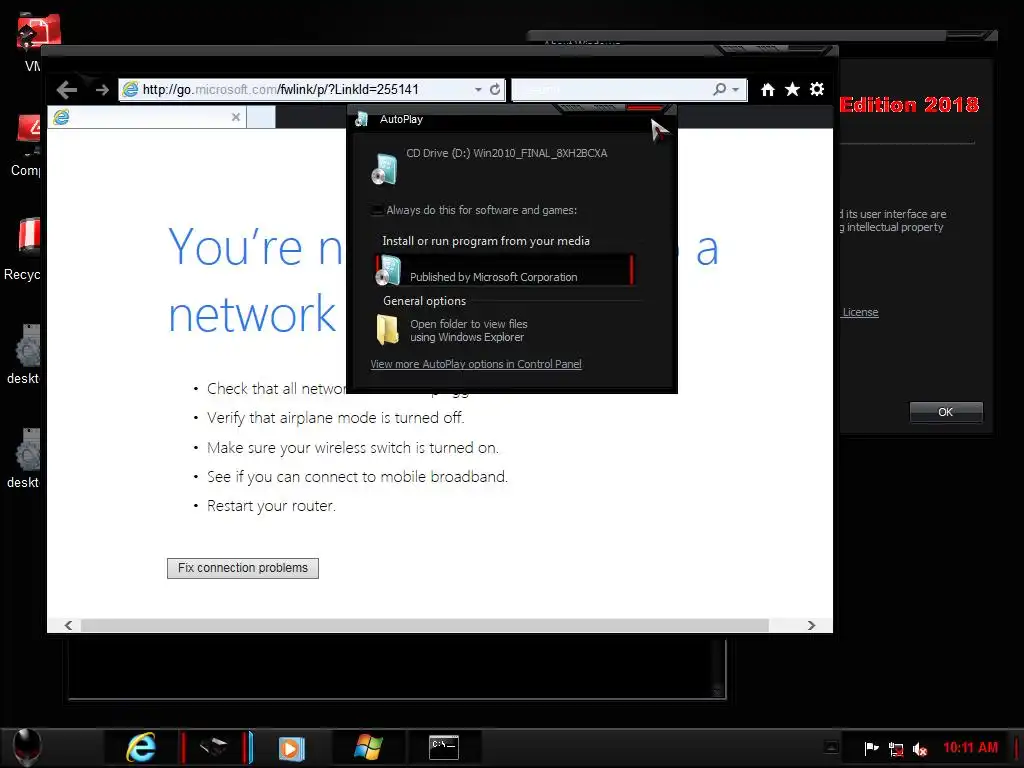Screen dimensions: 1024x768
Task: Click the AutoPlay title bar icon
Action: (361, 120)
